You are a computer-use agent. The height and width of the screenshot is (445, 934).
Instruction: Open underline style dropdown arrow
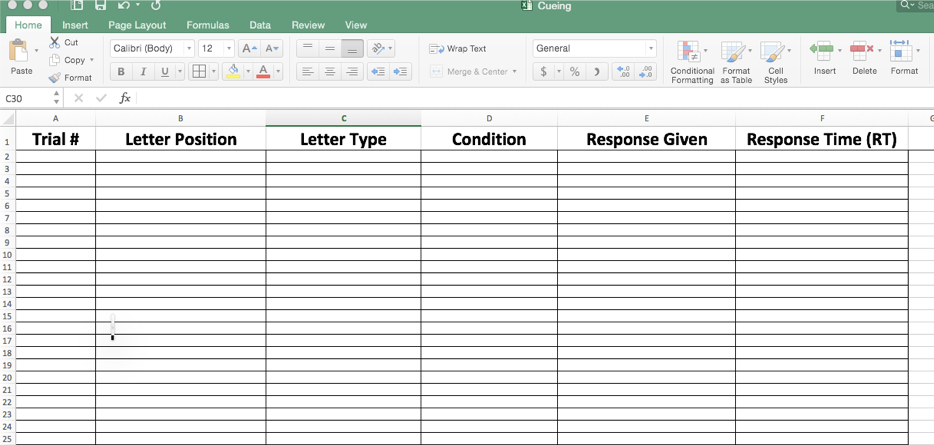tap(180, 71)
